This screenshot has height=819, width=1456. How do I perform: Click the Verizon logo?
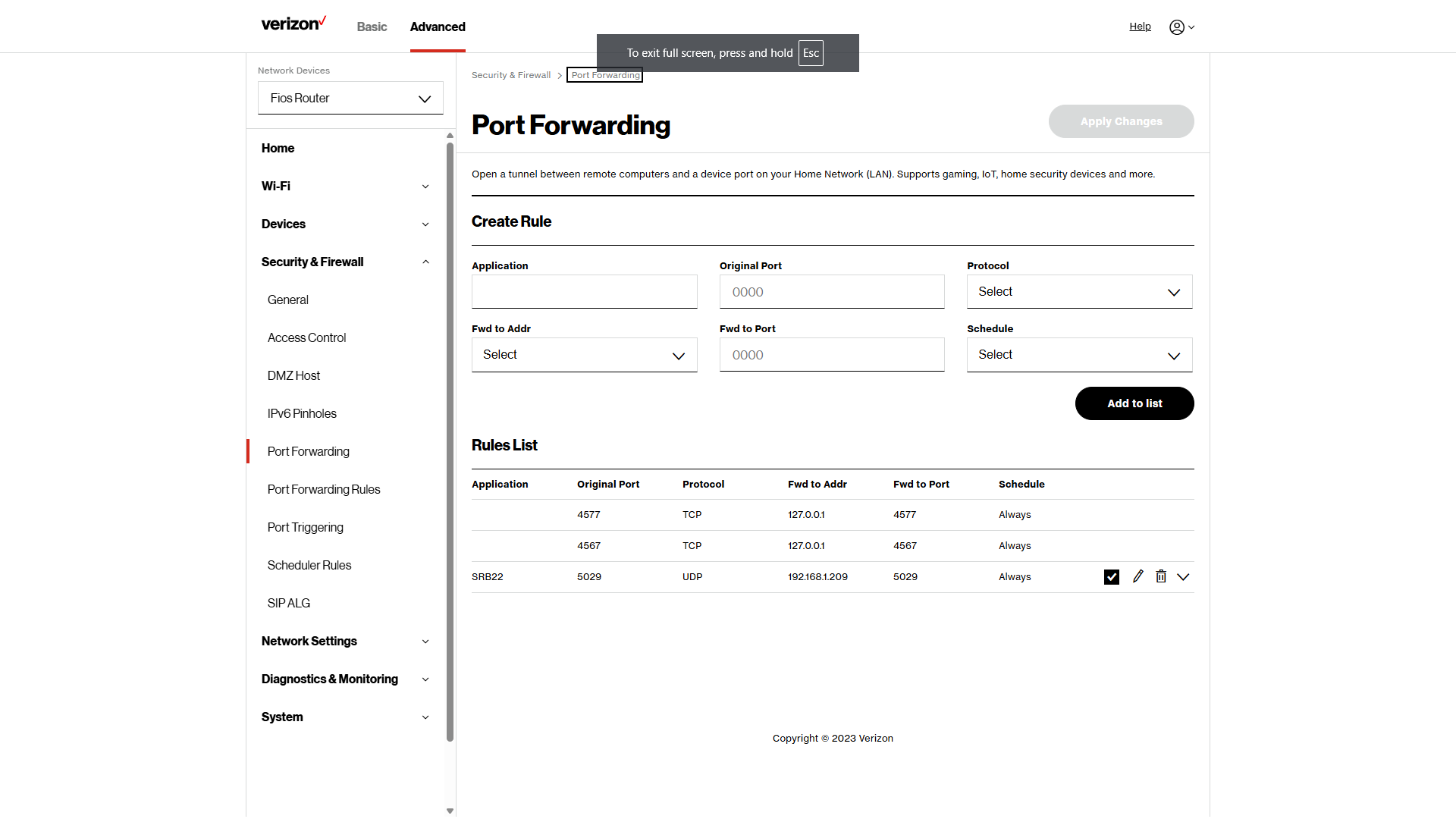coord(293,23)
